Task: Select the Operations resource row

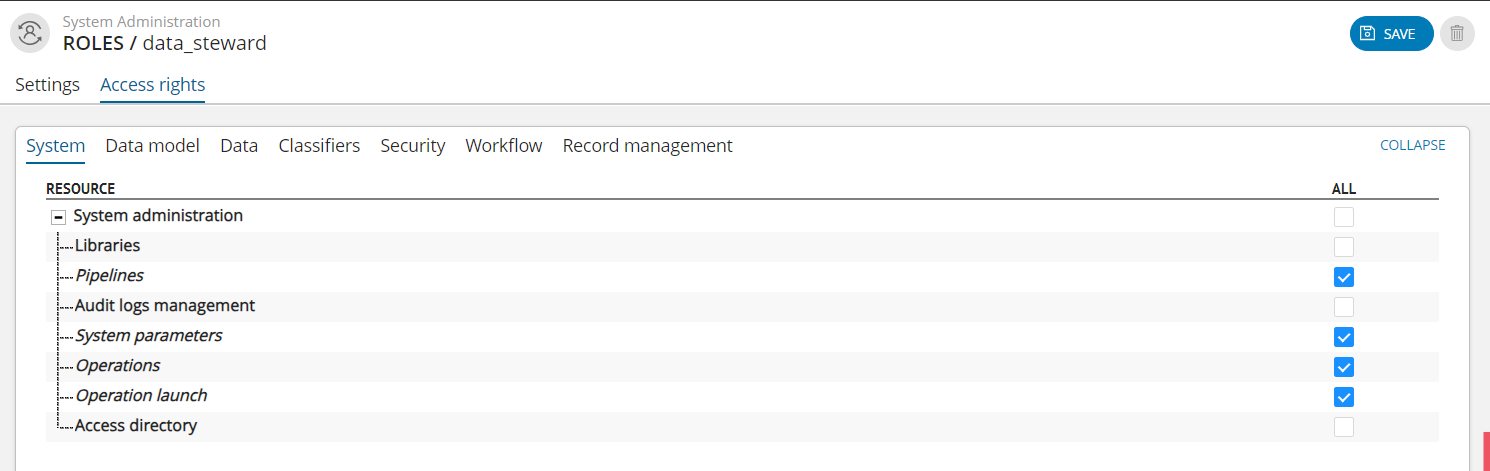Action: pyautogui.click(x=742, y=366)
